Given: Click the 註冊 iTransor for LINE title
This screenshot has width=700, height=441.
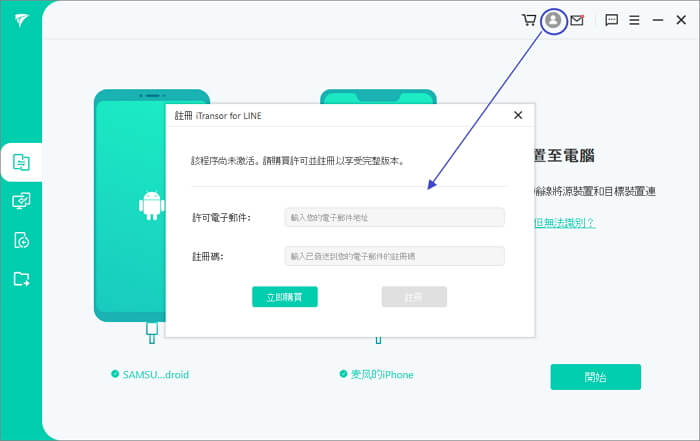Looking at the screenshot, I should [218, 116].
